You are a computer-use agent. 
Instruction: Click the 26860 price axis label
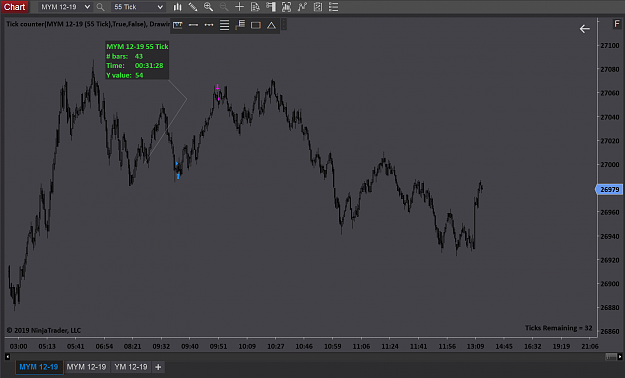(610, 331)
